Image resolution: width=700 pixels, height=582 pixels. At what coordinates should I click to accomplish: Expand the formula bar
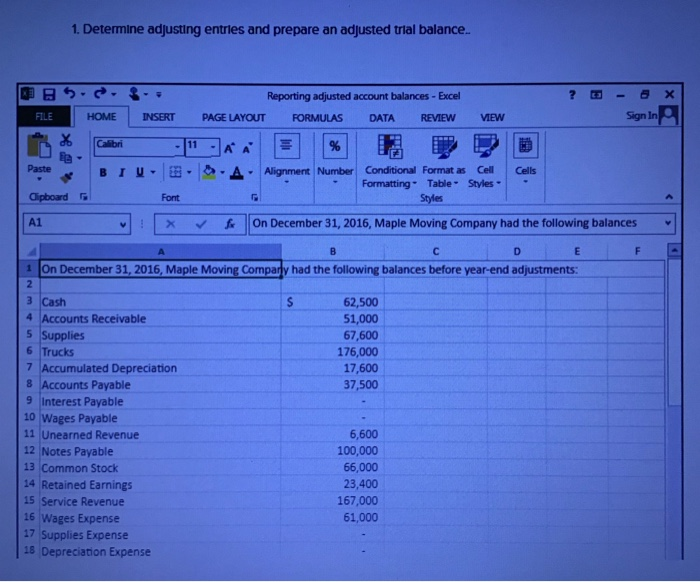pos(668,223)
